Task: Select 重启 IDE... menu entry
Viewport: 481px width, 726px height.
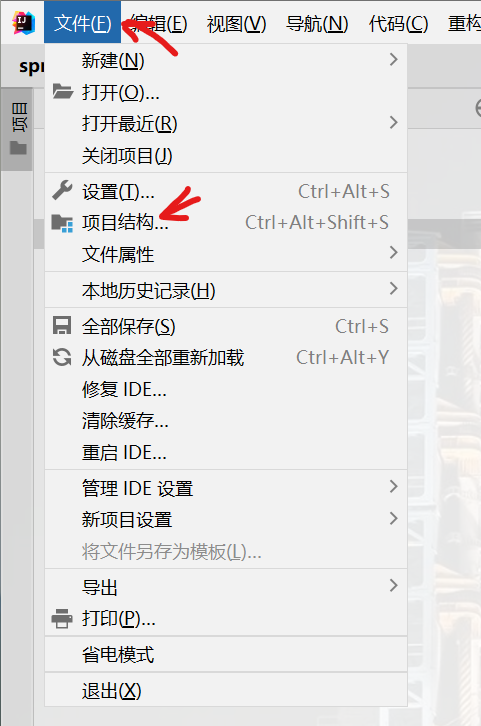Action: [226, 452]
